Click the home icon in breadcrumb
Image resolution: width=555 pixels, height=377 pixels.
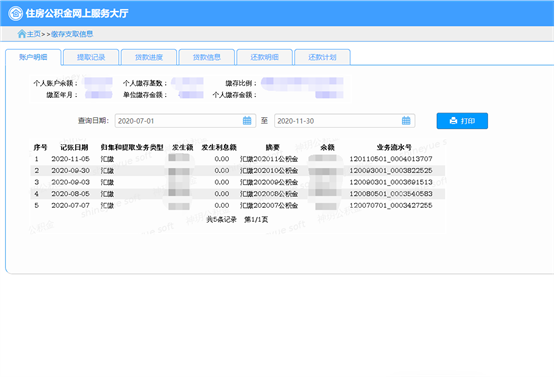pos(22,34)
